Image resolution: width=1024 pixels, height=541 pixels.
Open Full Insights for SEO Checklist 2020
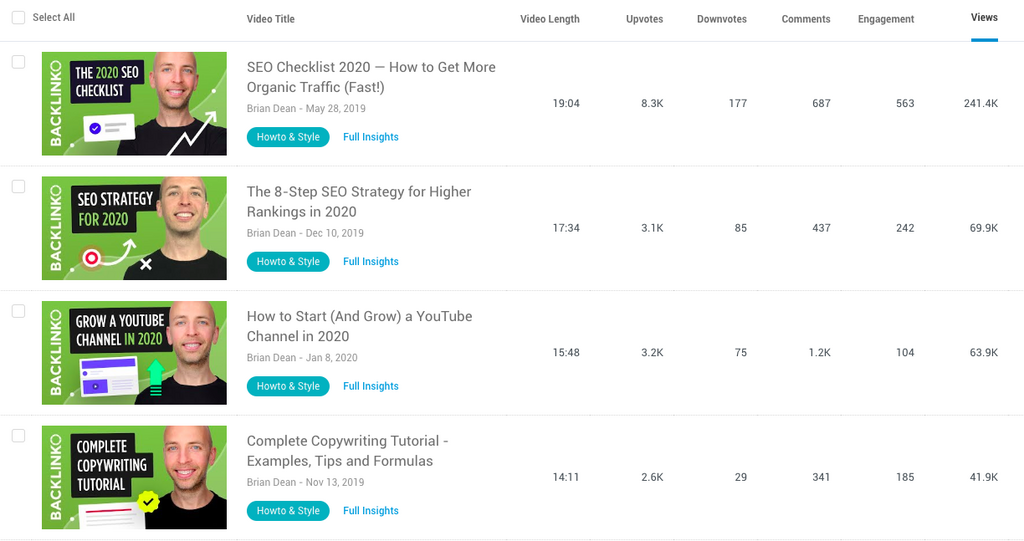(x=370, y=137)
